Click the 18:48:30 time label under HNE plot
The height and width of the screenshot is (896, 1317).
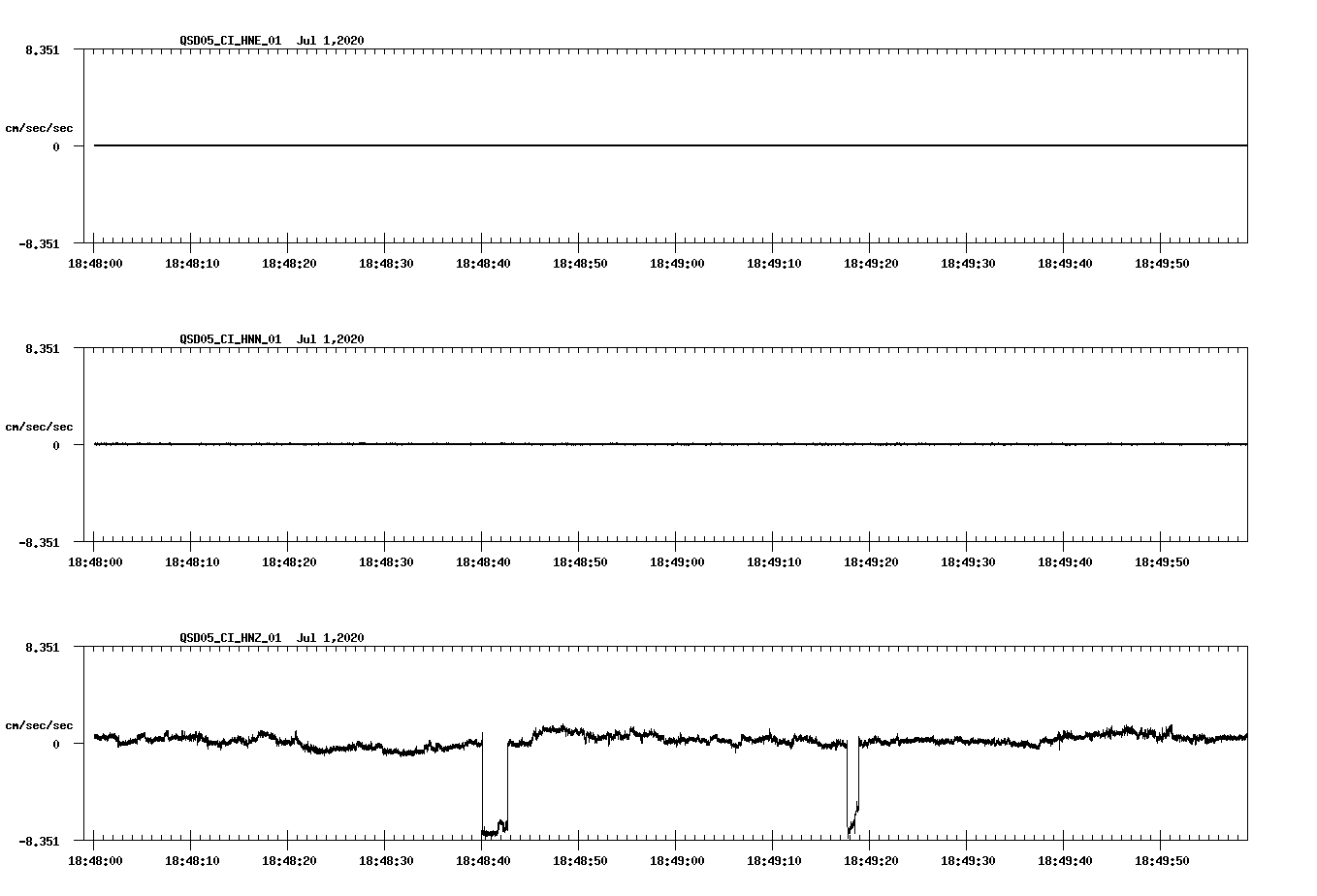(386, 264)
